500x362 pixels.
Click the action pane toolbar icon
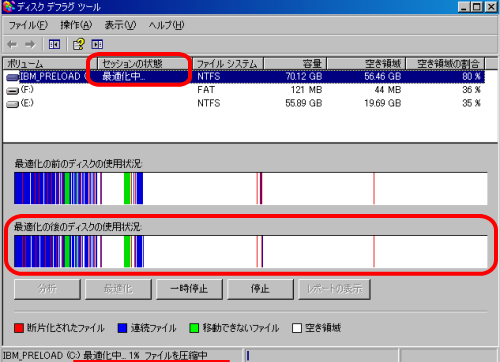[97, 44]
